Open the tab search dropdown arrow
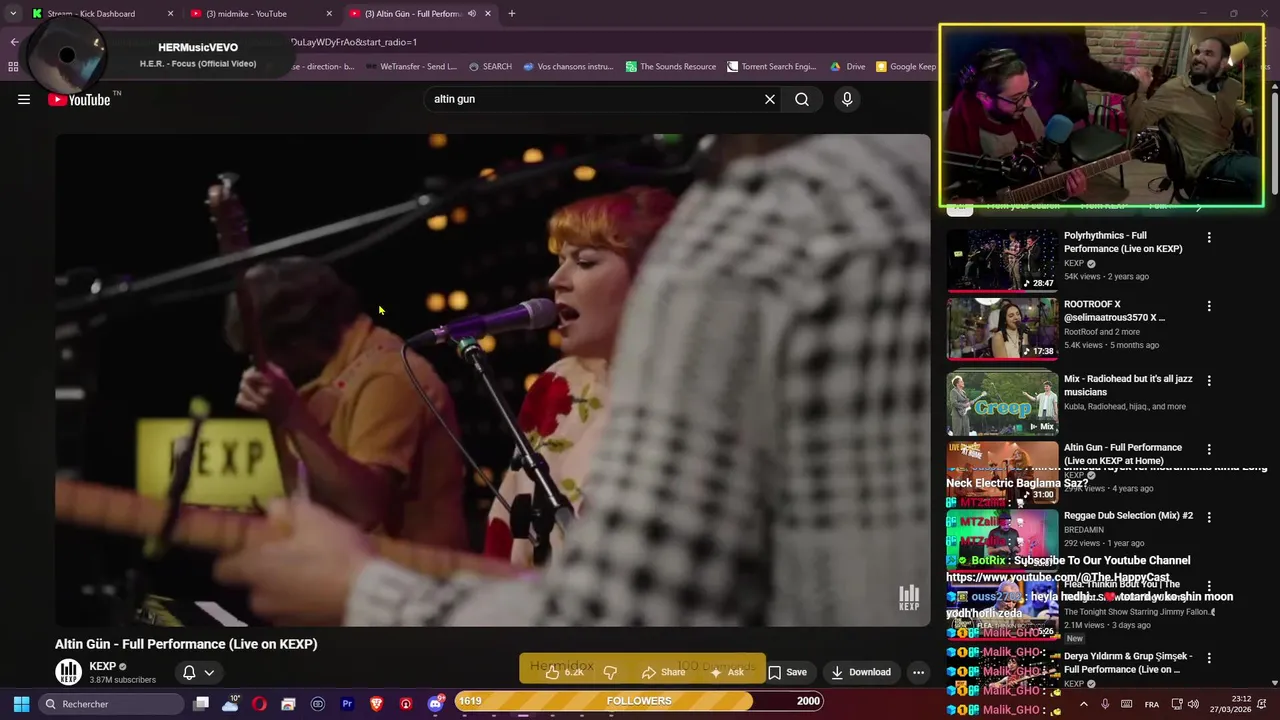This screenshot has height=720, width=1280. pyautogui.click(x=13, y=14)
